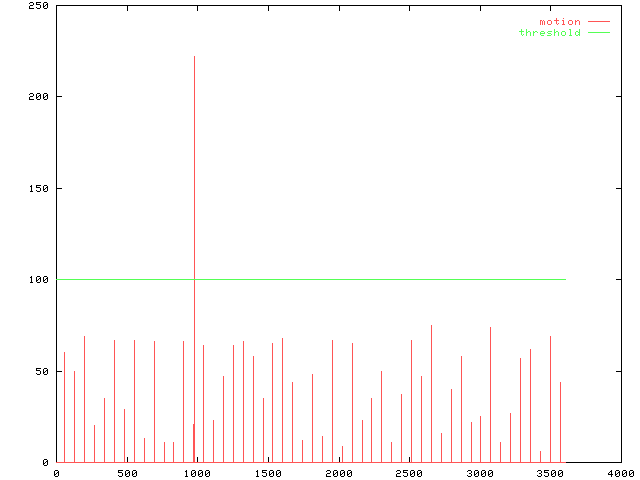640x480 pixels.
Task: Click the "motion" legend label
Action: click(559, 22)
